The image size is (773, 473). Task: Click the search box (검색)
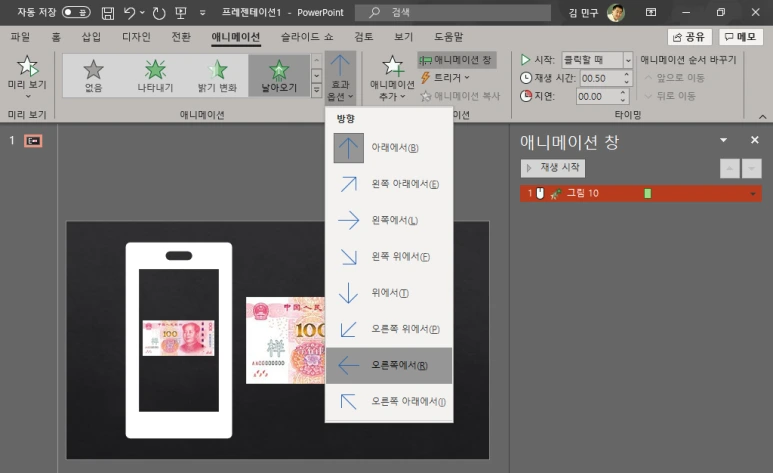pyautogui.click(x=453, y=12)
